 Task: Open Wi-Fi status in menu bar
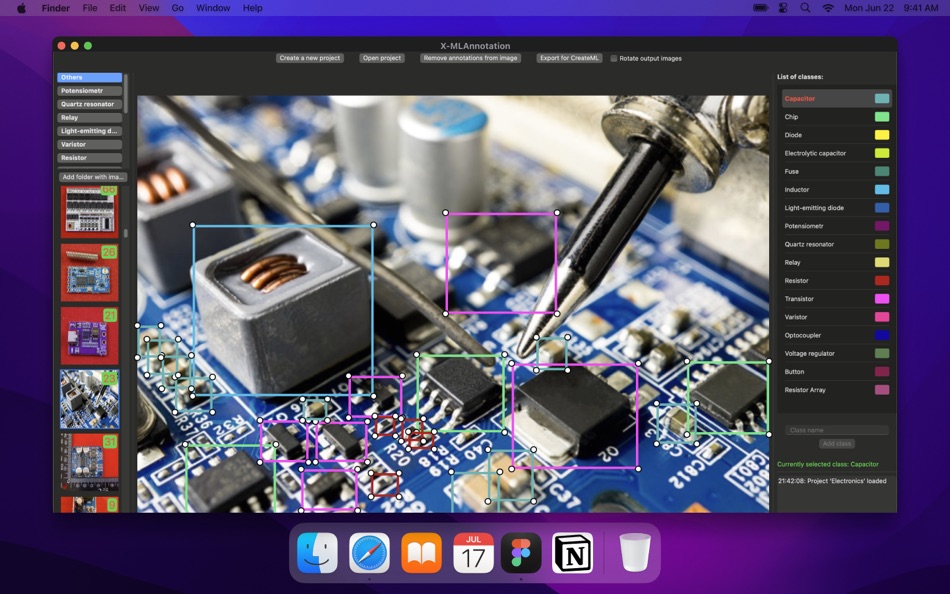tap(828, 8)
